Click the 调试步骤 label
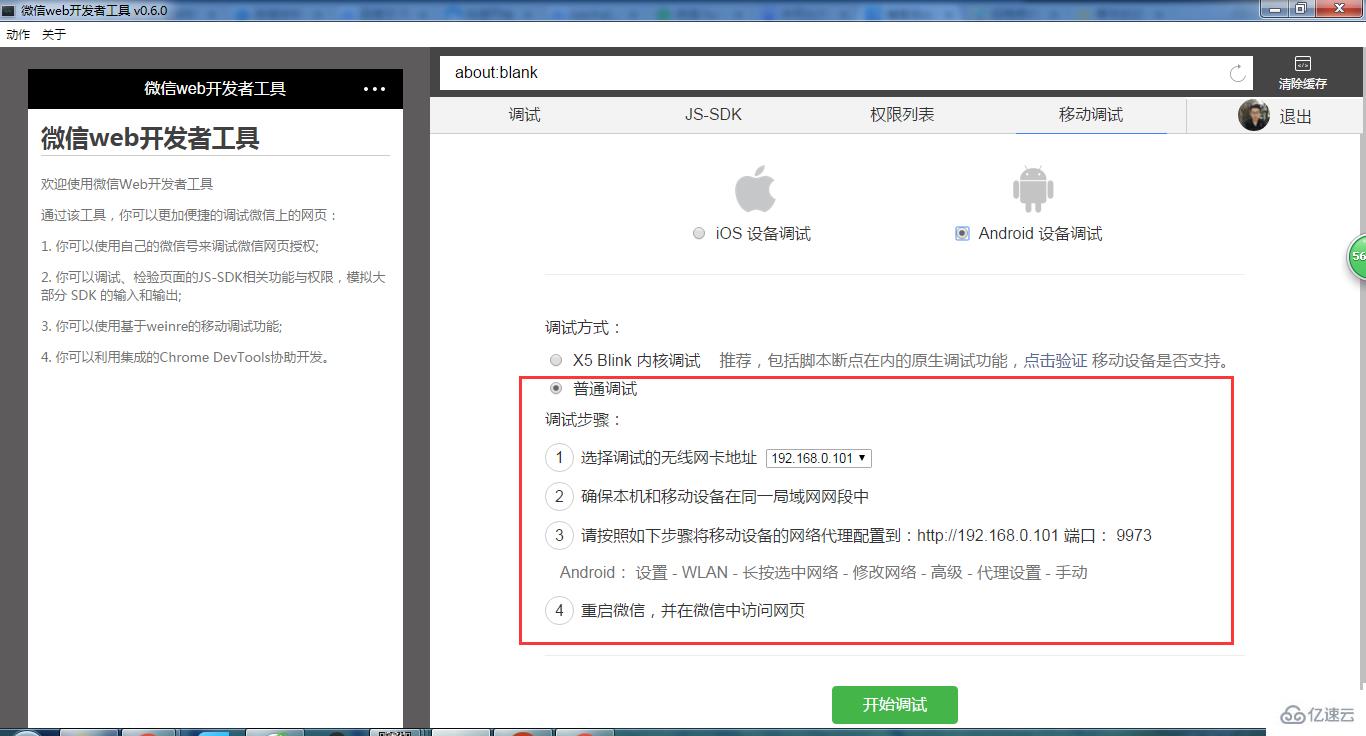Image resolution: width=1366 pixels, height=736 pixels. (x=584, y=420)
